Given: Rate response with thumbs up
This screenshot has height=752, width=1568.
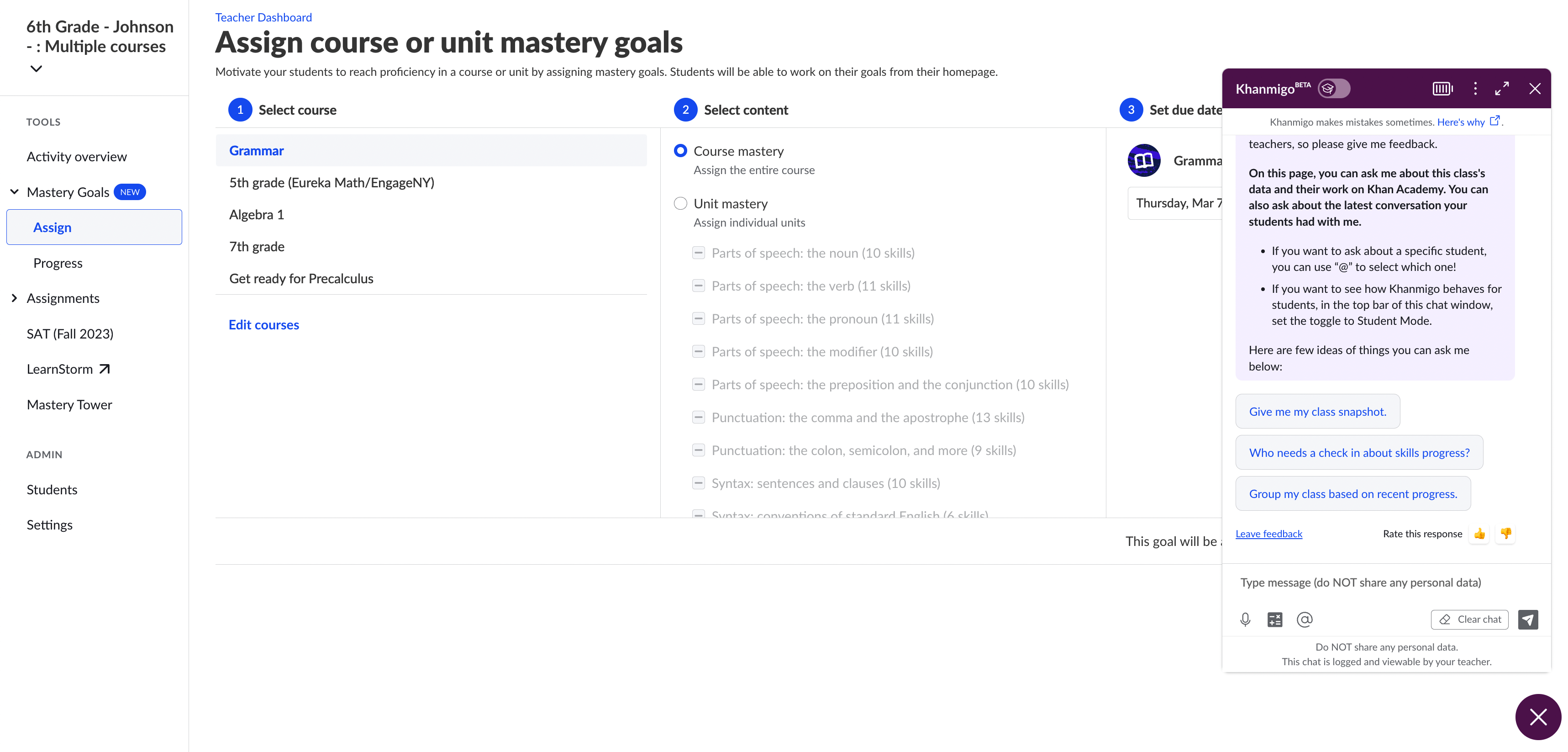Looking at the screenshot, I should [x=1480, y=534].
